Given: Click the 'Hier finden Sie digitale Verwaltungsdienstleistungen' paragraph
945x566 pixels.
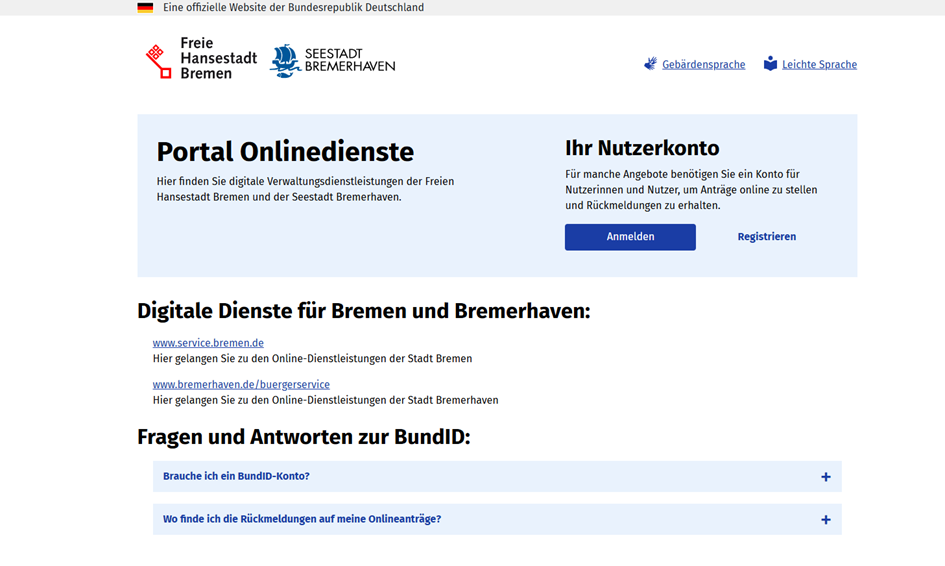Looking at the screenshot, I should click(306, 189).
